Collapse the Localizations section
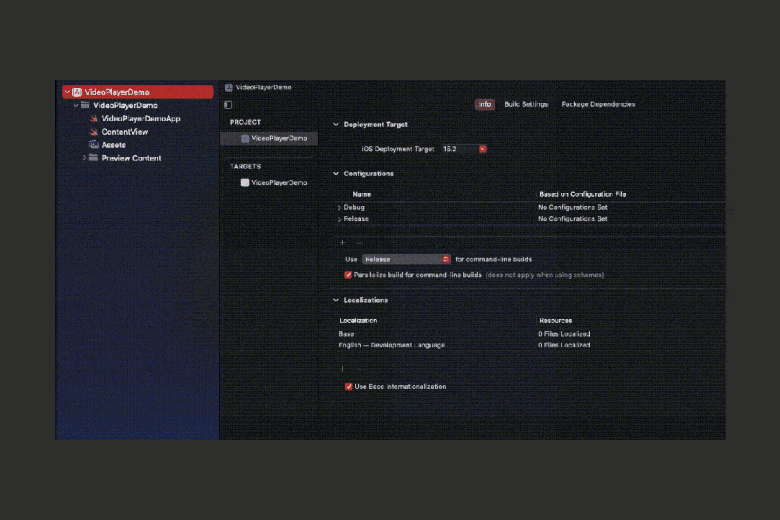780x520 pixels. coord(336,301)
